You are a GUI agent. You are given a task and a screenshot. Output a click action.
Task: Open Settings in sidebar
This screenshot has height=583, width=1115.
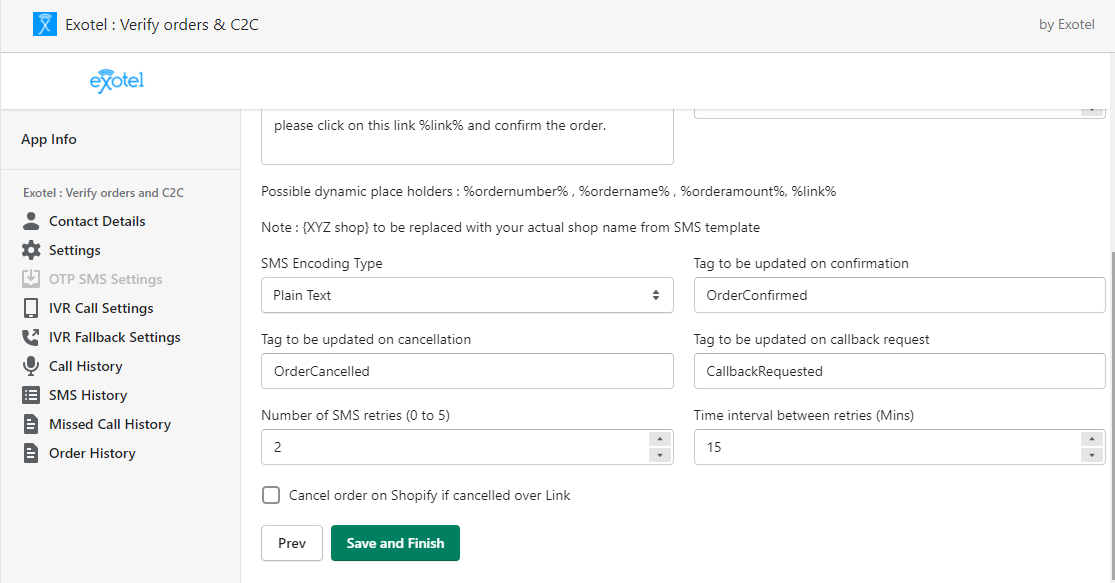pos(75,250)
